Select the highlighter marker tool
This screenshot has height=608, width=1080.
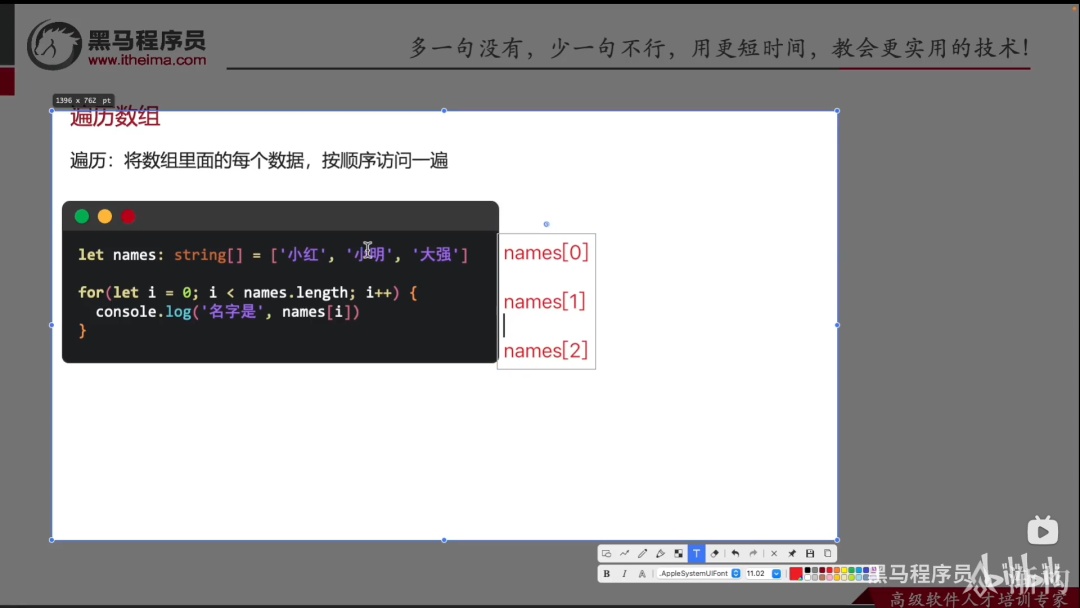660,554
